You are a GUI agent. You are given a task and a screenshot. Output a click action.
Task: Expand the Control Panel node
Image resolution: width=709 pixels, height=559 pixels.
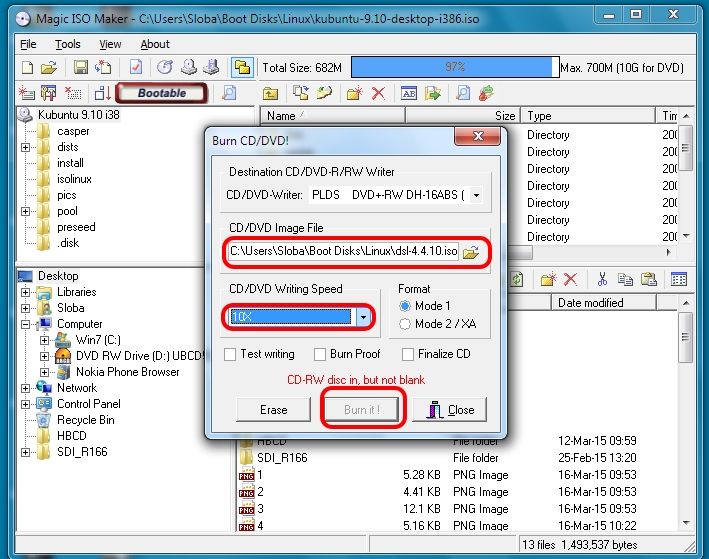tap(25, 404)
